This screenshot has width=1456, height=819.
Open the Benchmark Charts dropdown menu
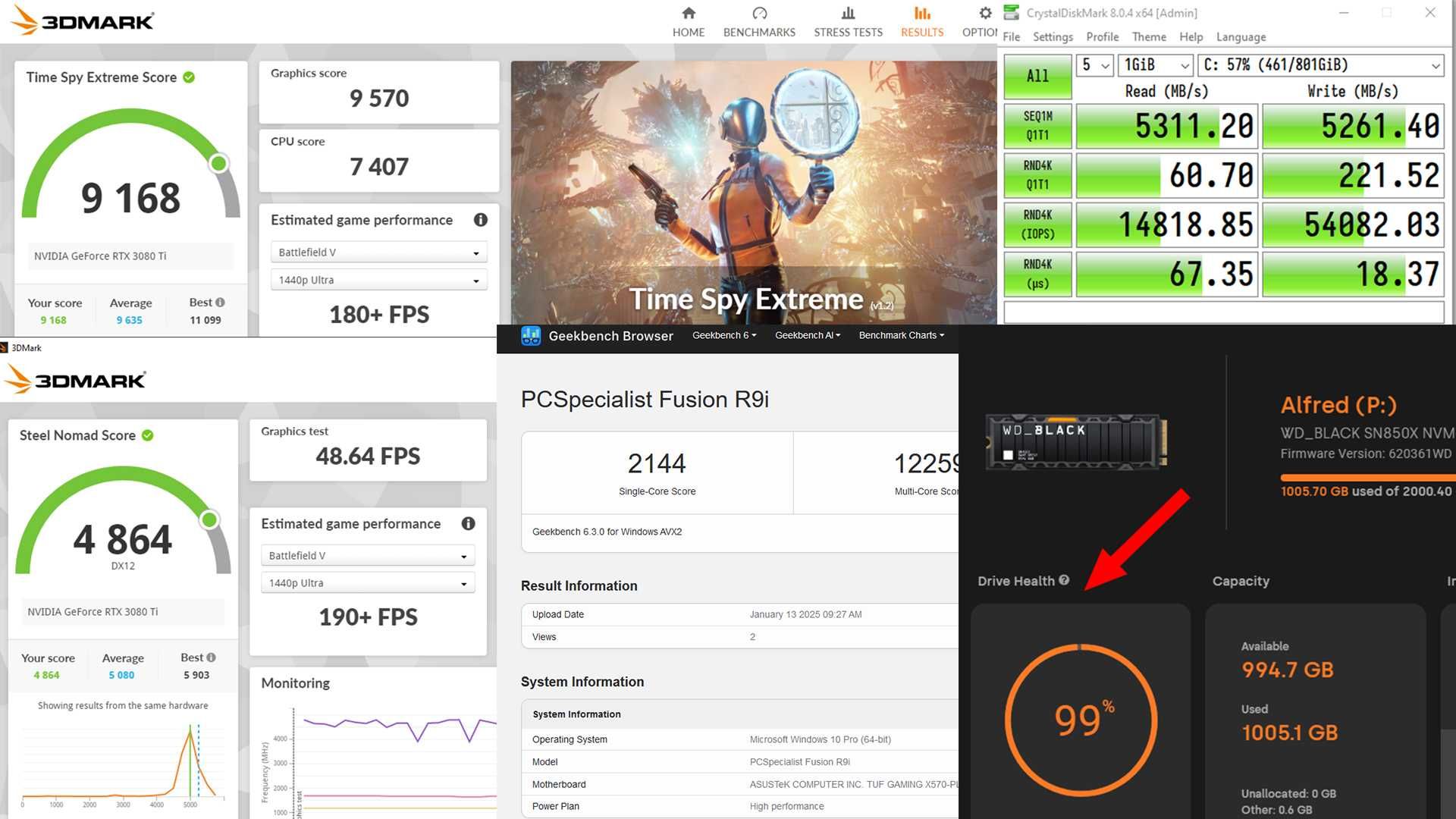pyautogui.click(x=901, y=335)
